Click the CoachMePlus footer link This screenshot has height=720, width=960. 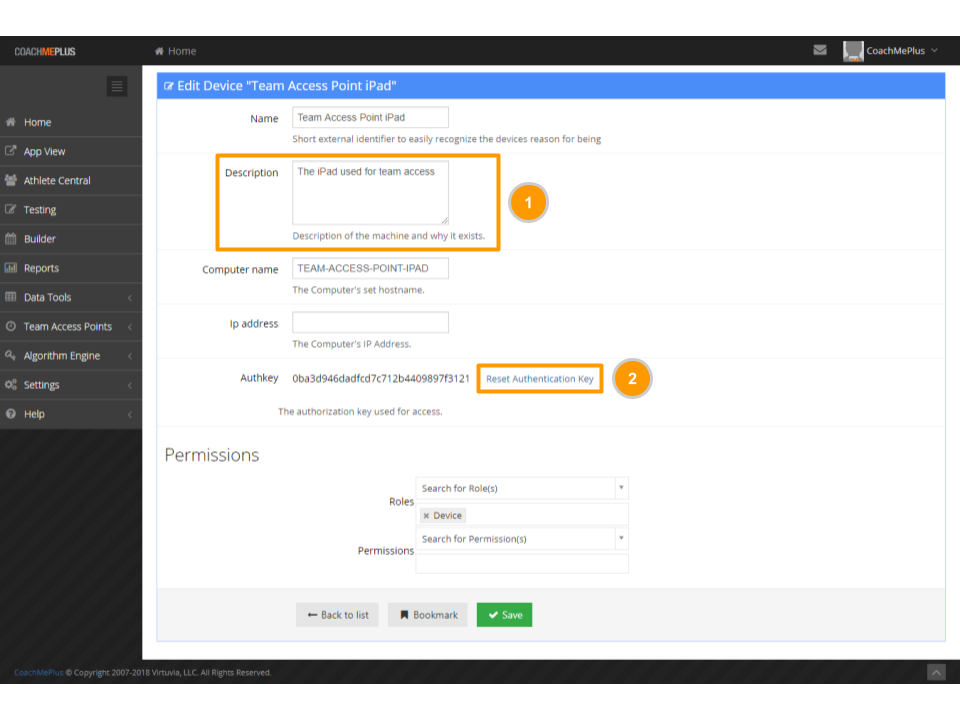click(x=39, y=672)
